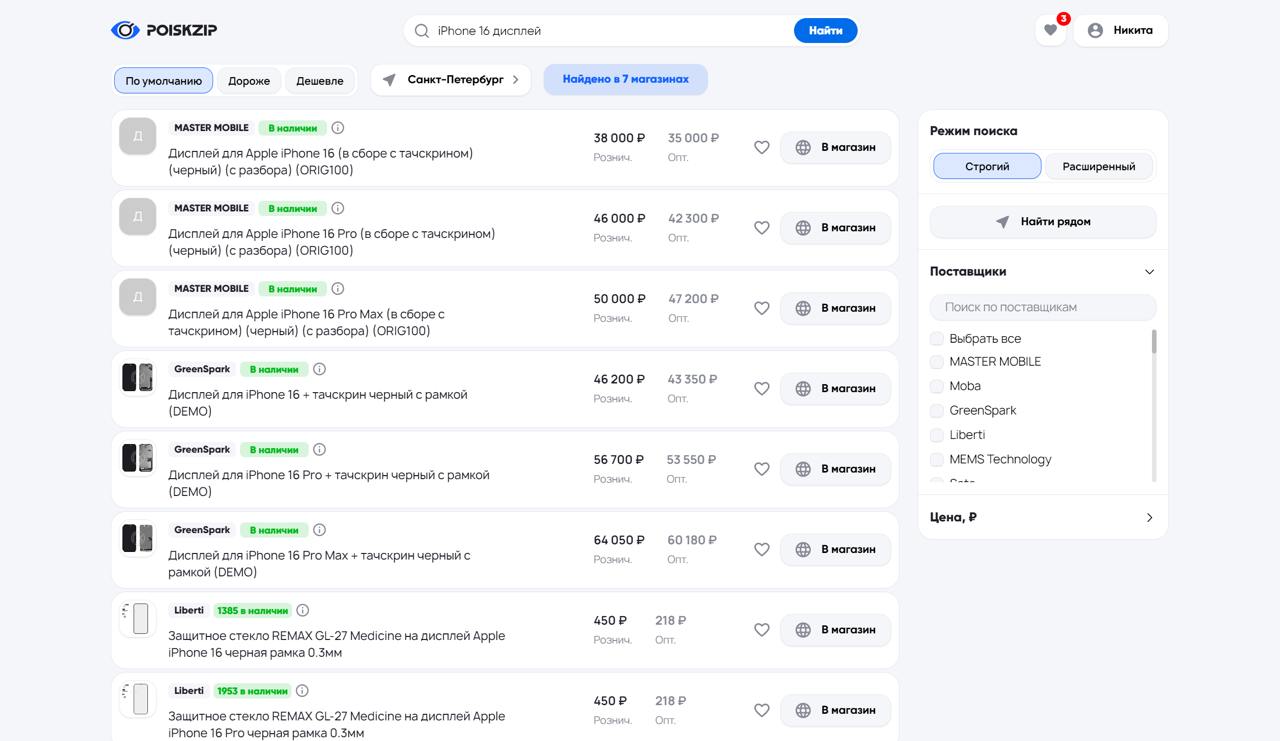The width and height of the screenshot is (1280, 741).
Task: Show info icon next to 1953 в наличии
Action: click(303, 690)
